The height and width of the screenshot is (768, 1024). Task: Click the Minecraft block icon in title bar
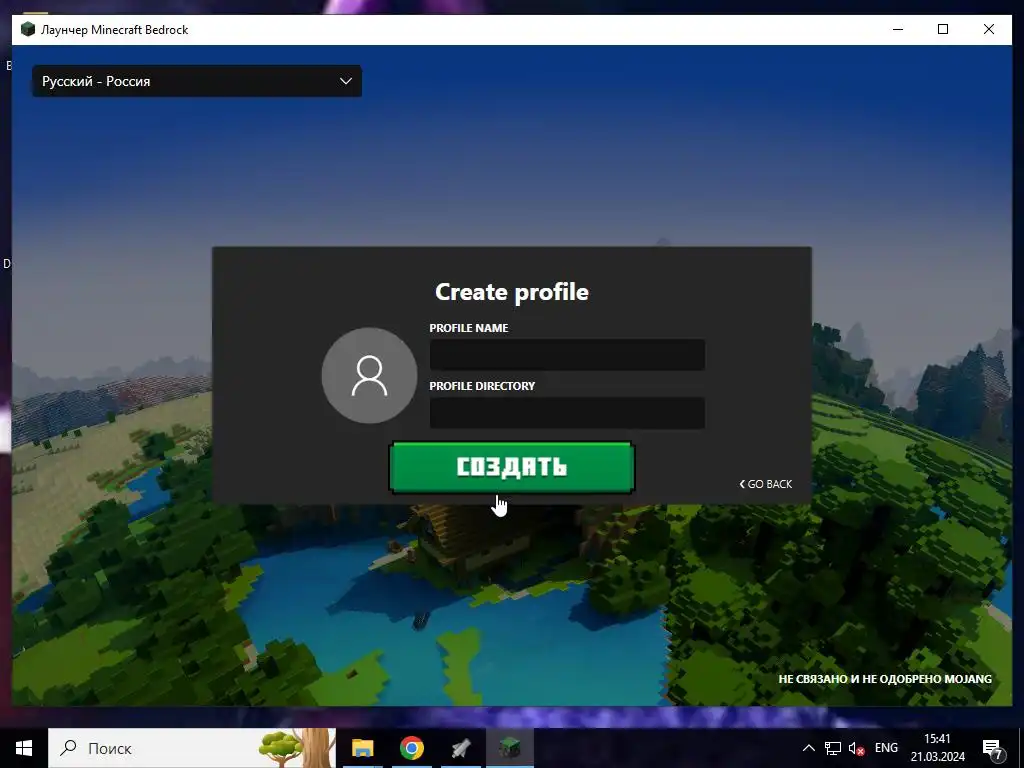coord(27,29)
